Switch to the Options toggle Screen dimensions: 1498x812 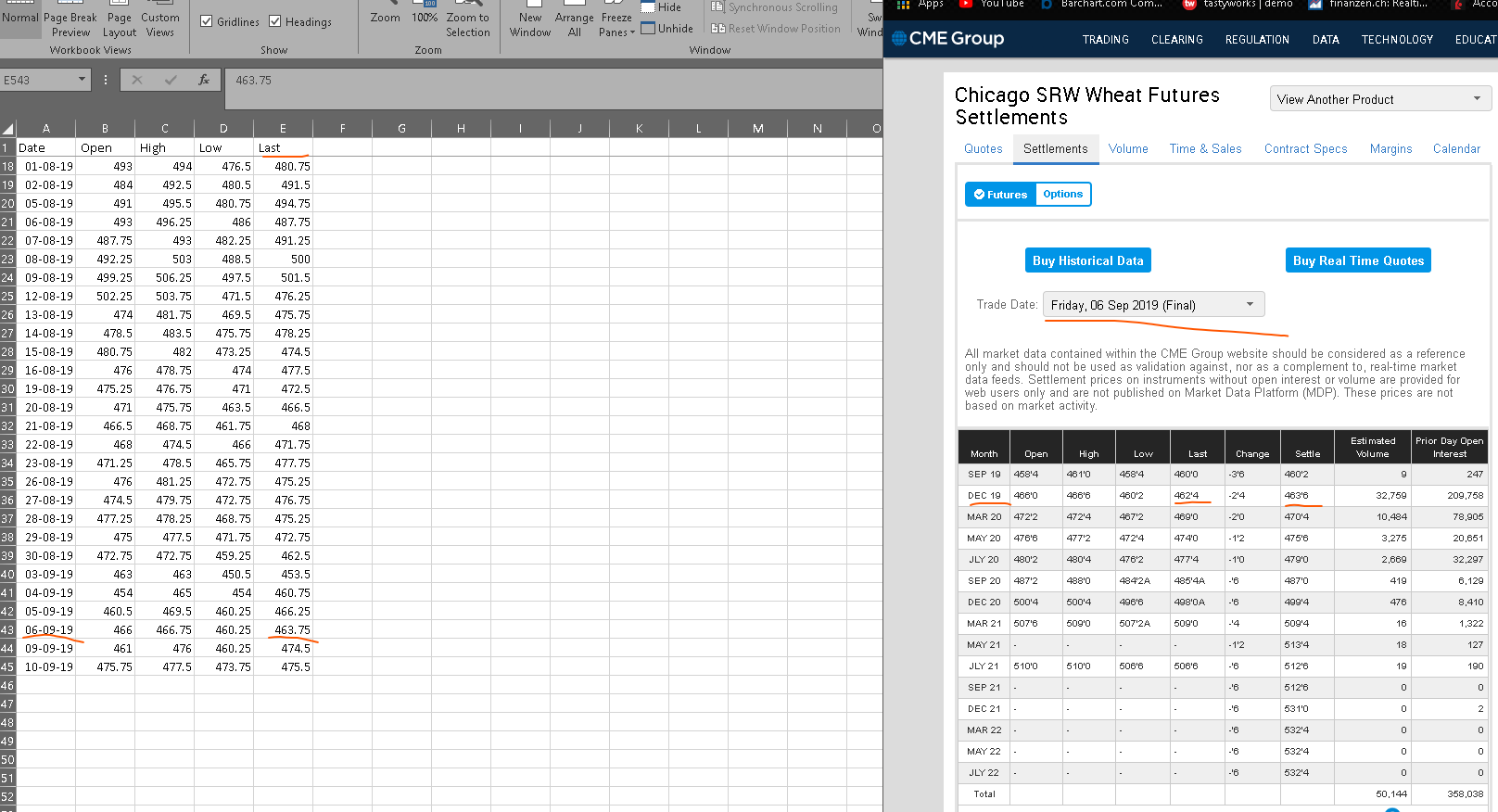tap(1062, 195)
